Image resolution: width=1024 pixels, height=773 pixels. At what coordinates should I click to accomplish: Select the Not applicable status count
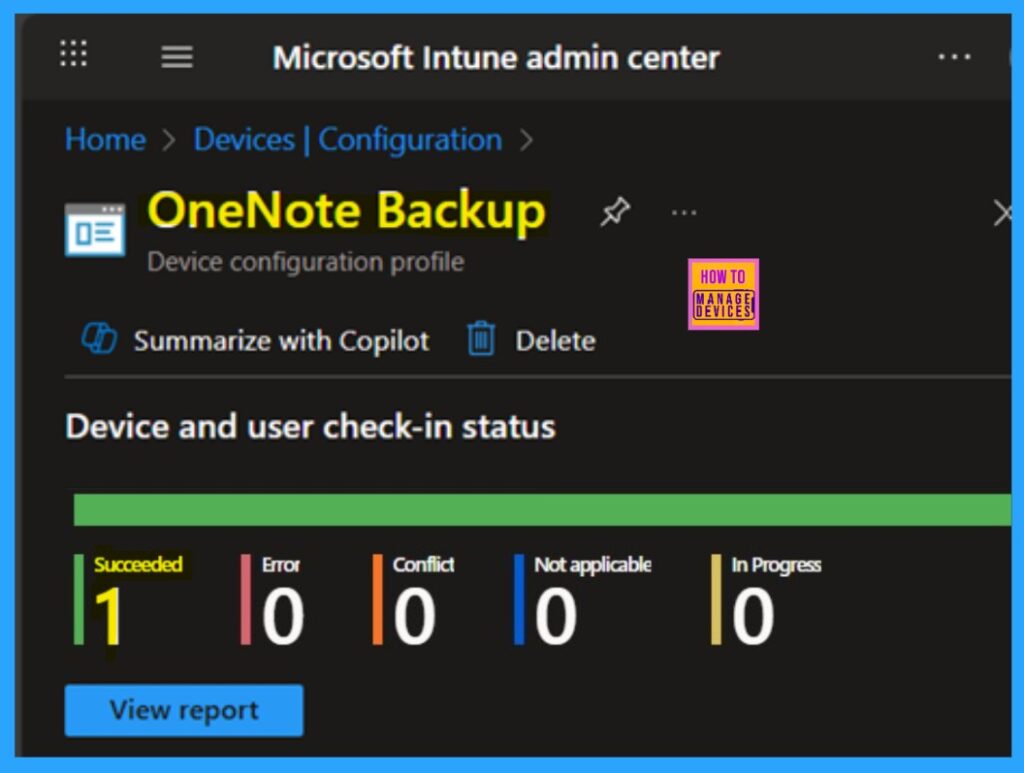(556, 615)
